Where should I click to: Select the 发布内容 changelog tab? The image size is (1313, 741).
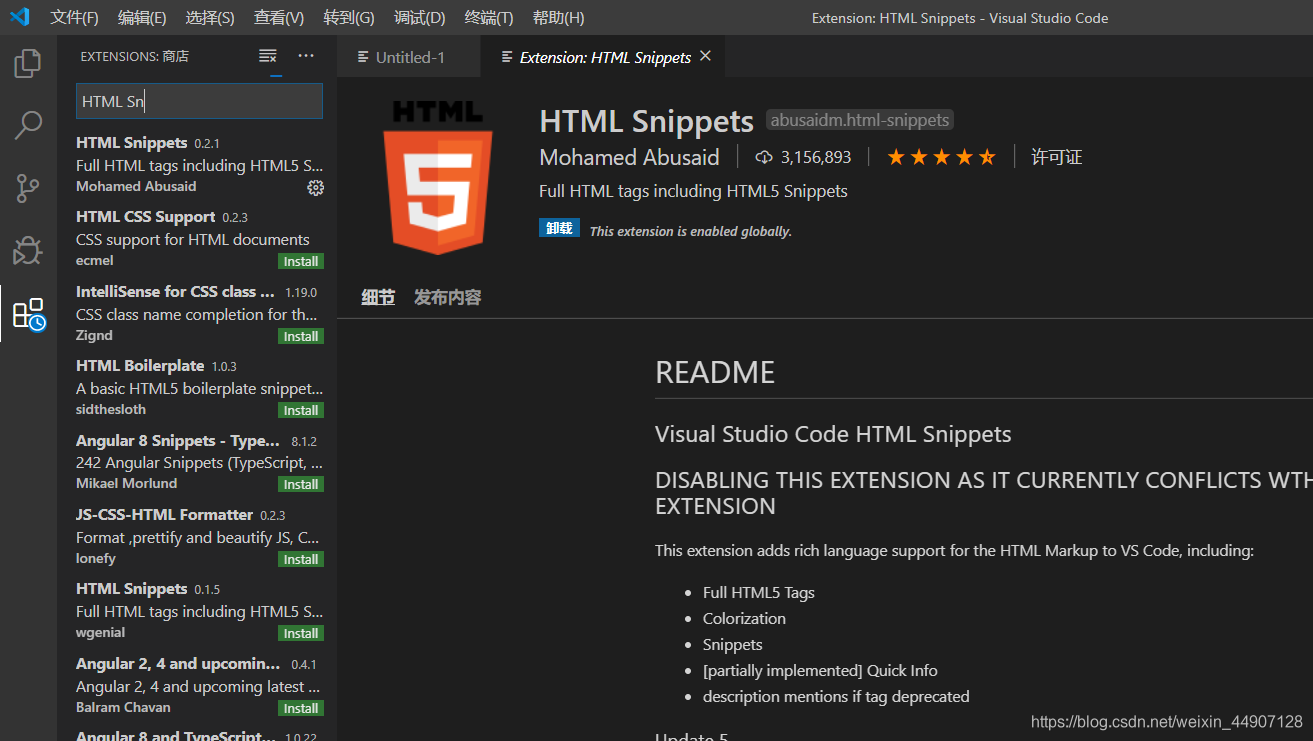[448, 297]
